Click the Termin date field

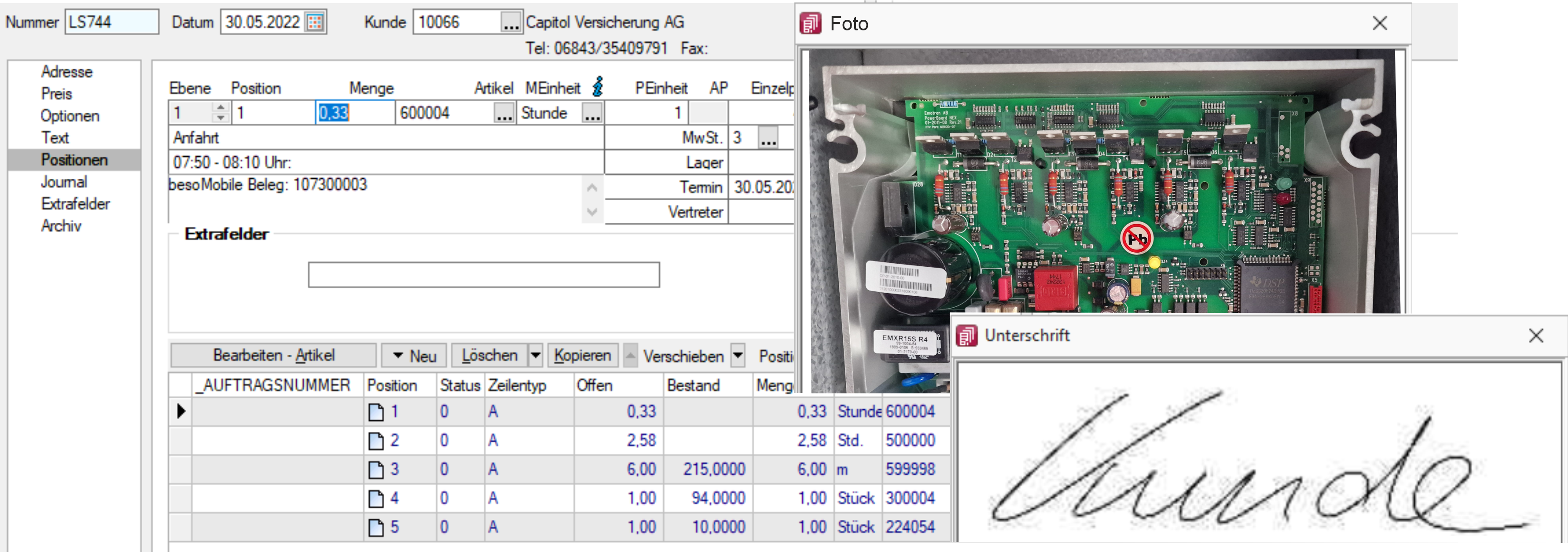[x=762, y=188]
